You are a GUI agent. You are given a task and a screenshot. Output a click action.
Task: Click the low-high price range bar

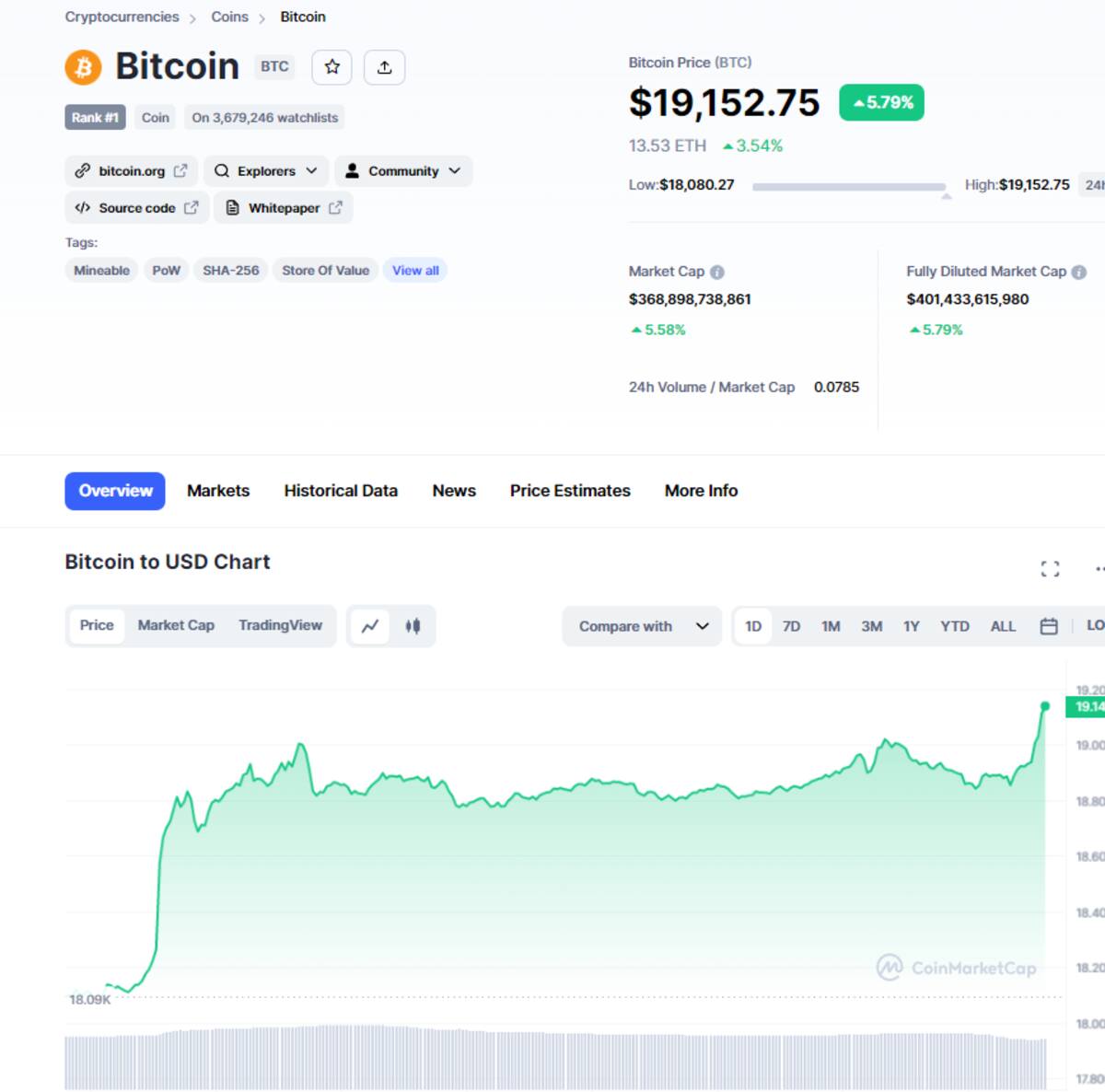pyautogui.click(x=849, y=186)
